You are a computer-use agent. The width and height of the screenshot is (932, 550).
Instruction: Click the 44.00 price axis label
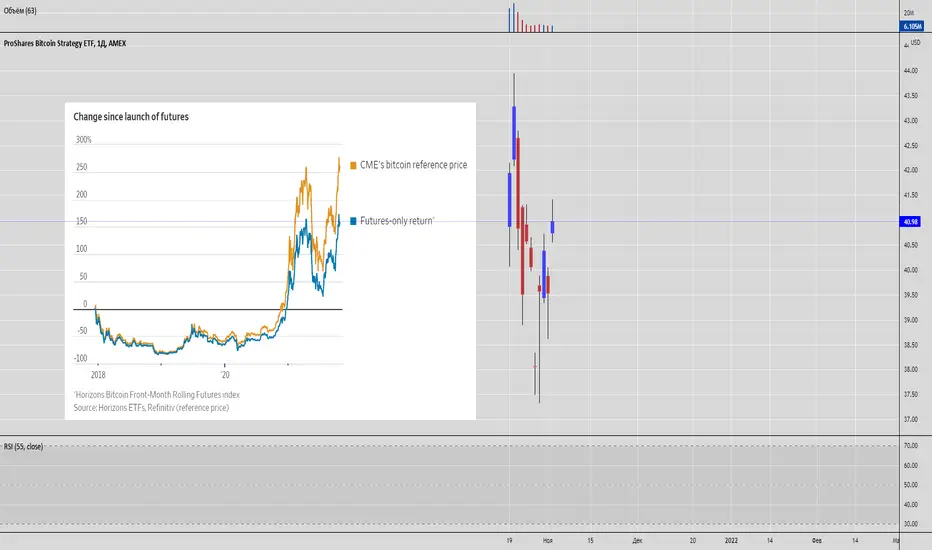coord(911,71)
